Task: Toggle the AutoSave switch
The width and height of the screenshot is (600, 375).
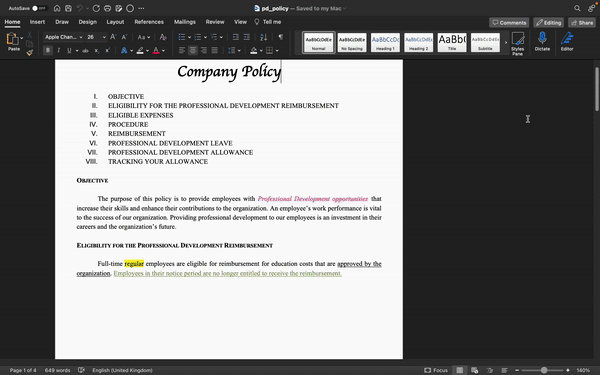Action: pos(39,8)
